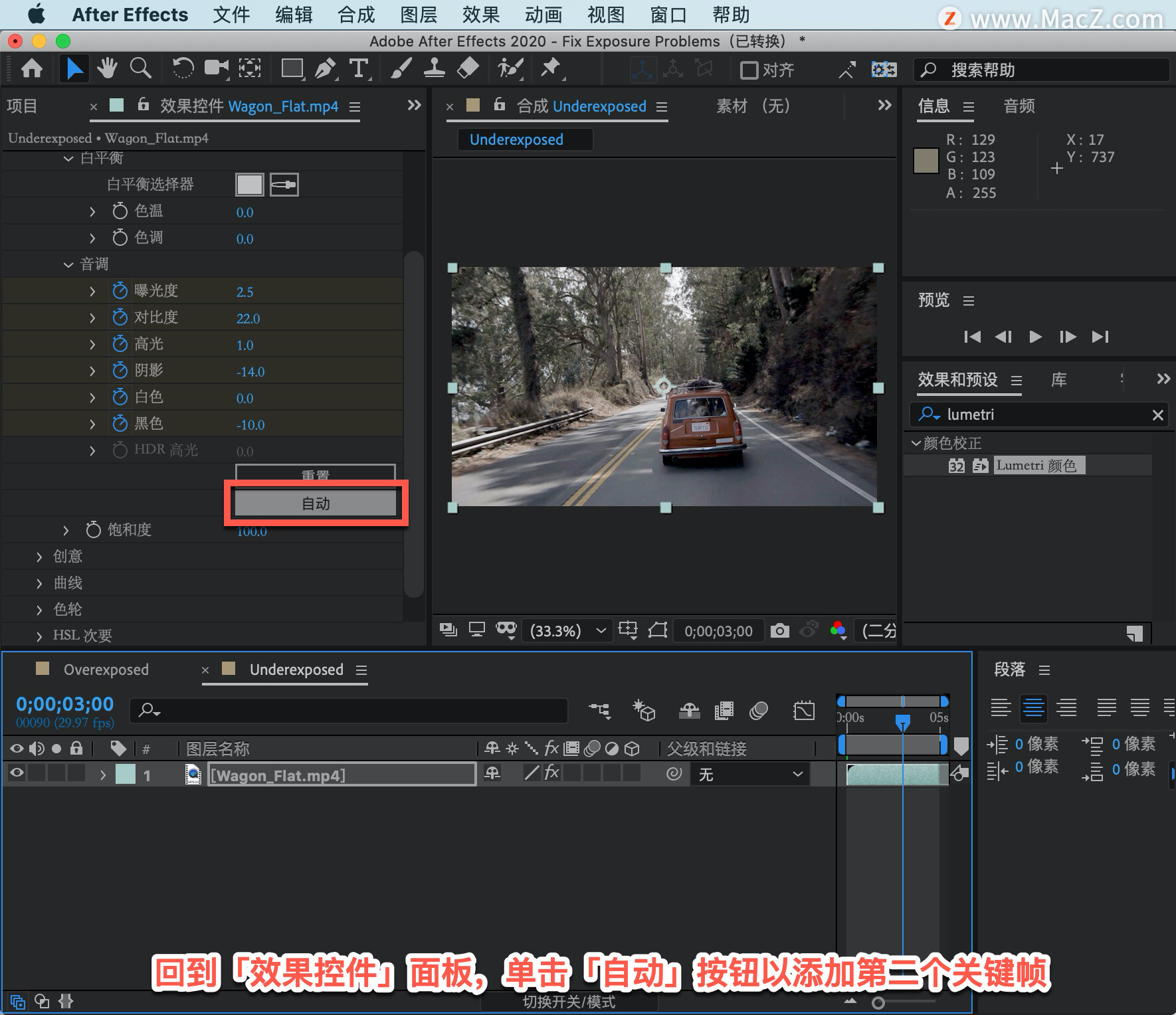Open the 效果 menu
Viewport: 1176px width, 1015px height.
[480, 15]
